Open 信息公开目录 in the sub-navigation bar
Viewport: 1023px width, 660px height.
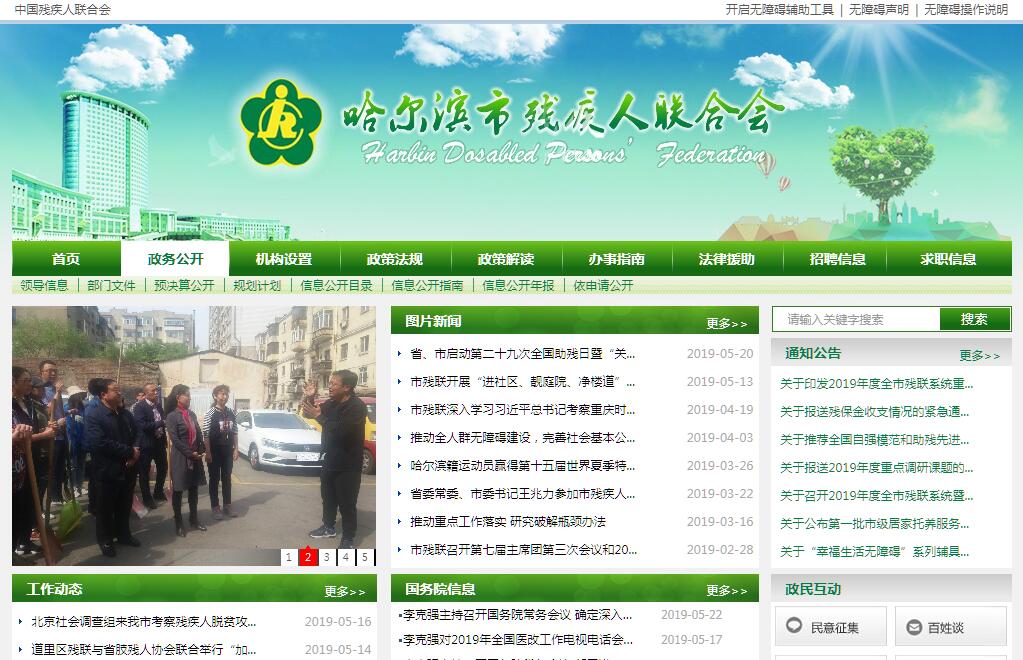click(336, 285)
